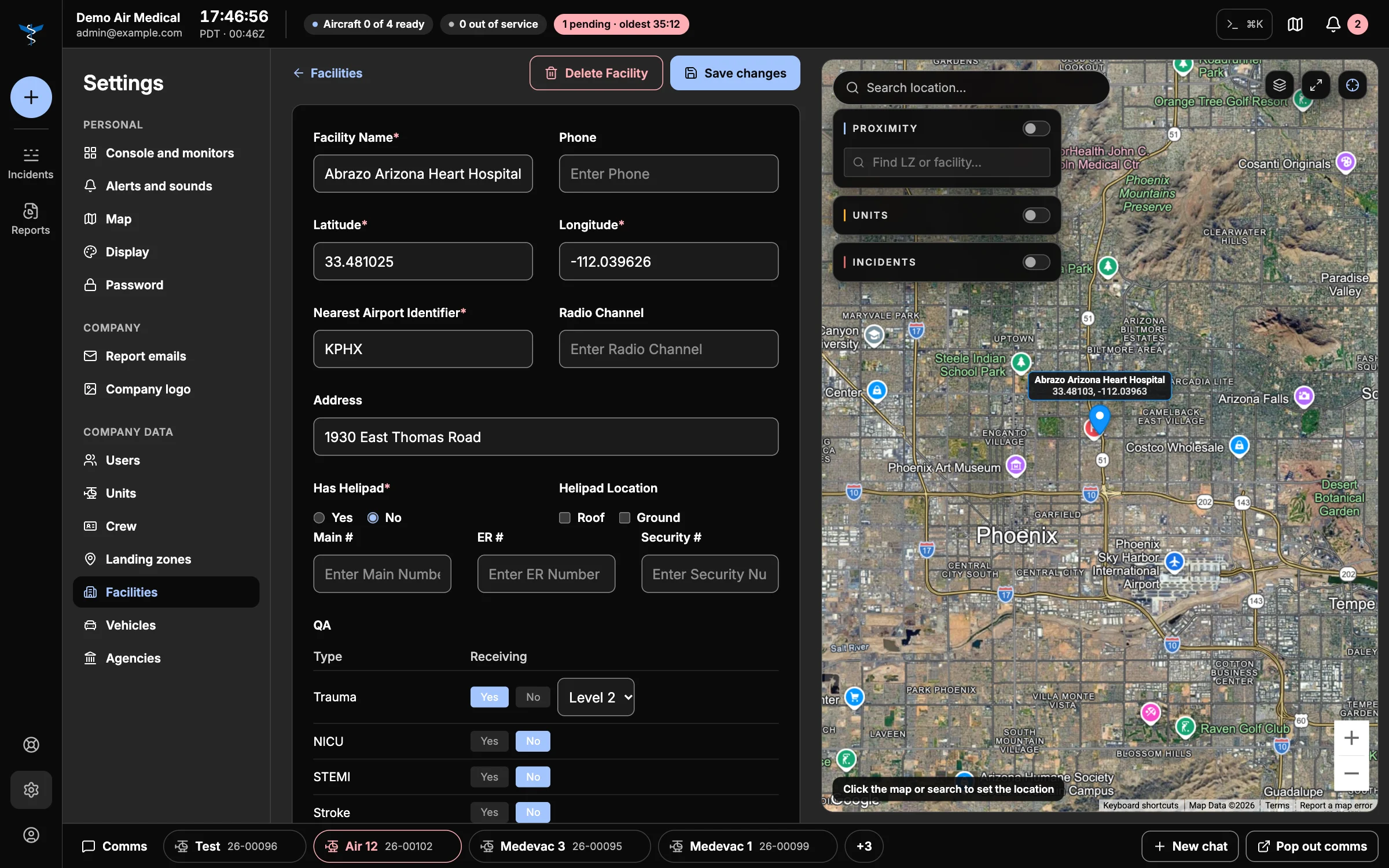Image resolution: width=1389 pixels, height=868 pixels.
Task: Turn on the Units map toggle
Action: click(1036, 215)
